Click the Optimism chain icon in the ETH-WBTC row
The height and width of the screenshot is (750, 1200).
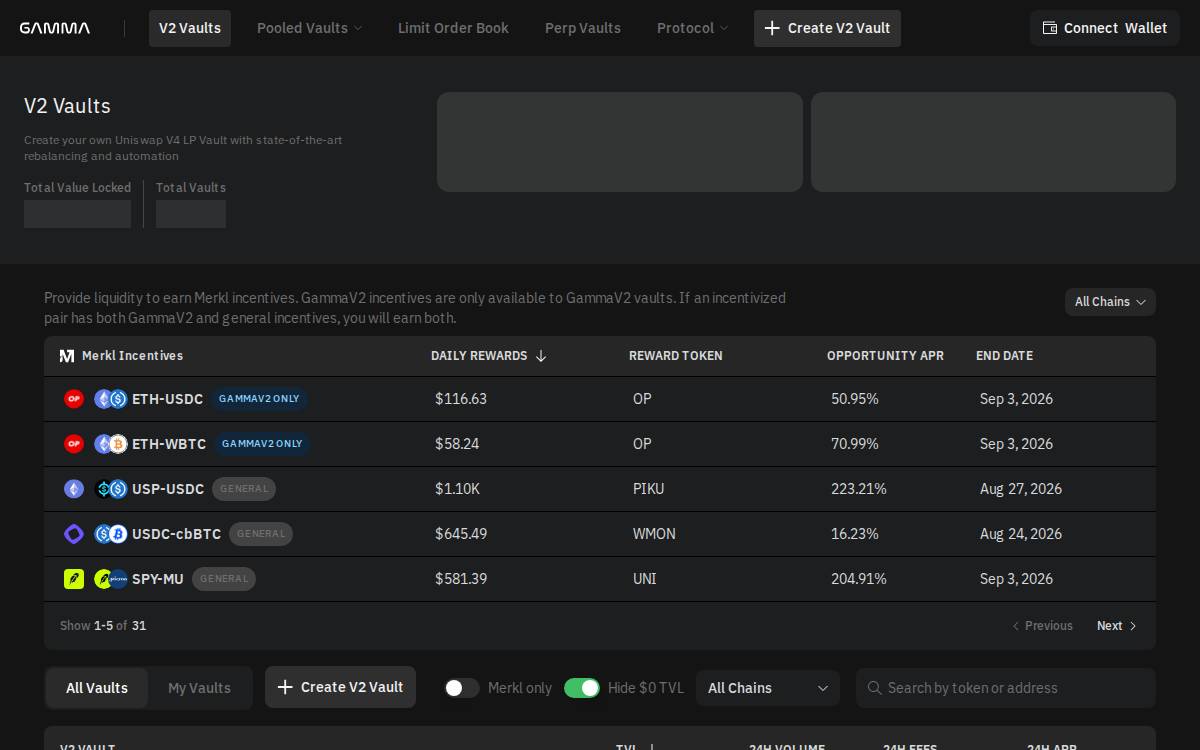tap(74, 444)
